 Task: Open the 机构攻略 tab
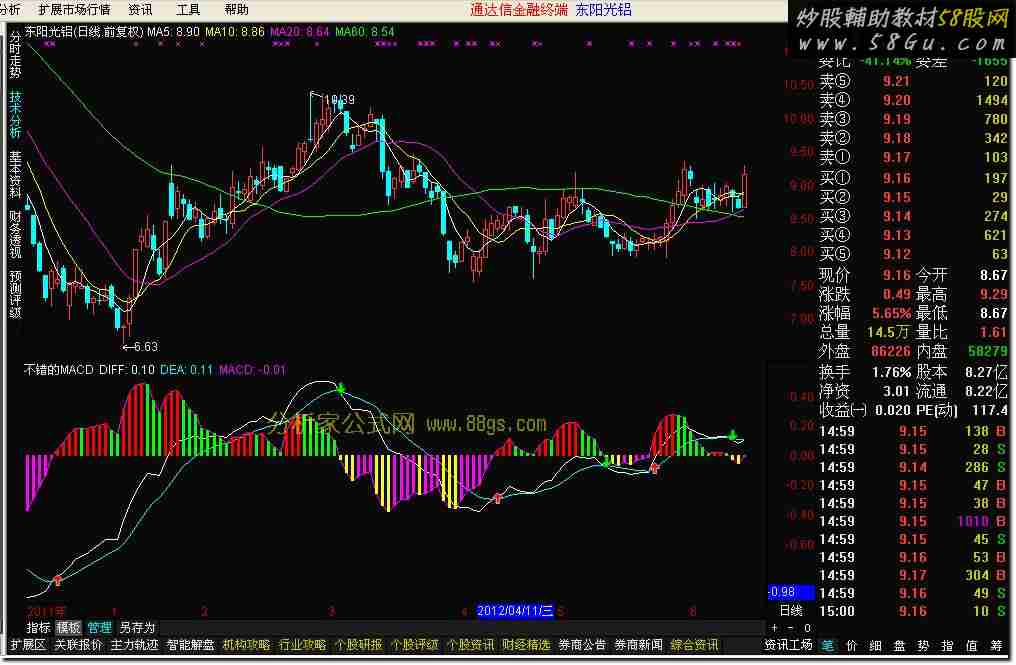pyautogui.click(x=246, y=645)
